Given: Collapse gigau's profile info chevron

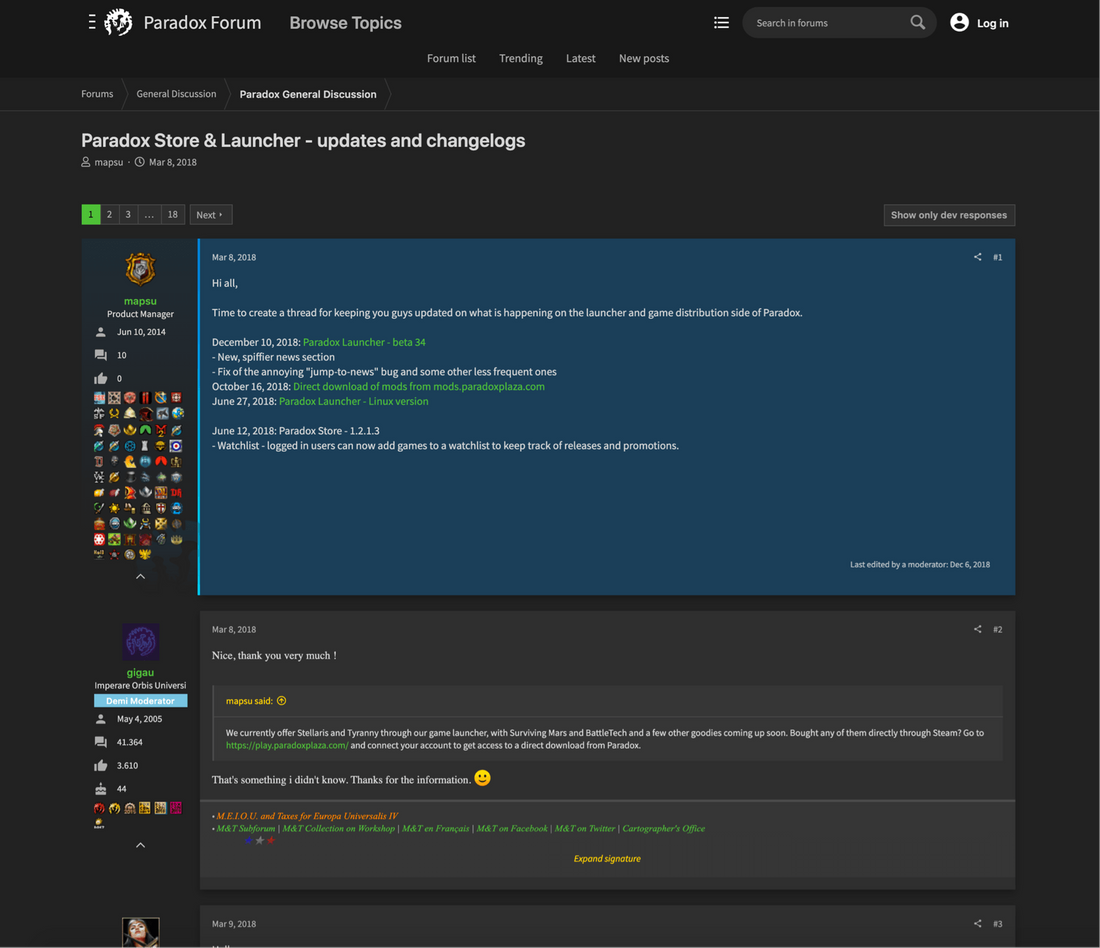Looking at the screenshot, I should click(x=140, y=845).
